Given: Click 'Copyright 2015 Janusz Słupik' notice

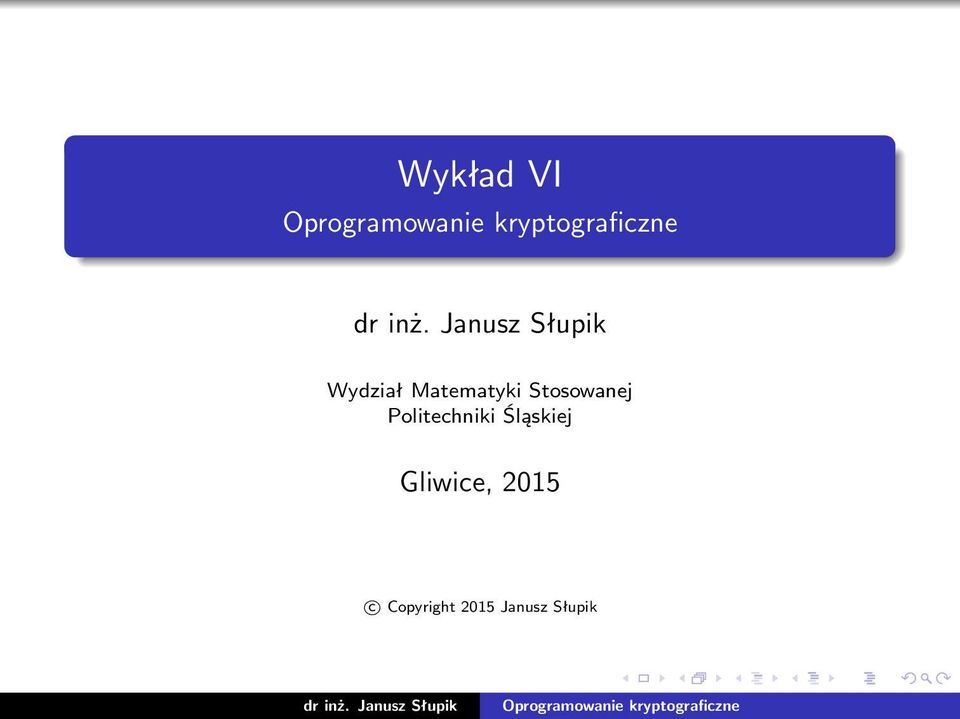Looking at the screenshot, I should (x=480, y=607).
